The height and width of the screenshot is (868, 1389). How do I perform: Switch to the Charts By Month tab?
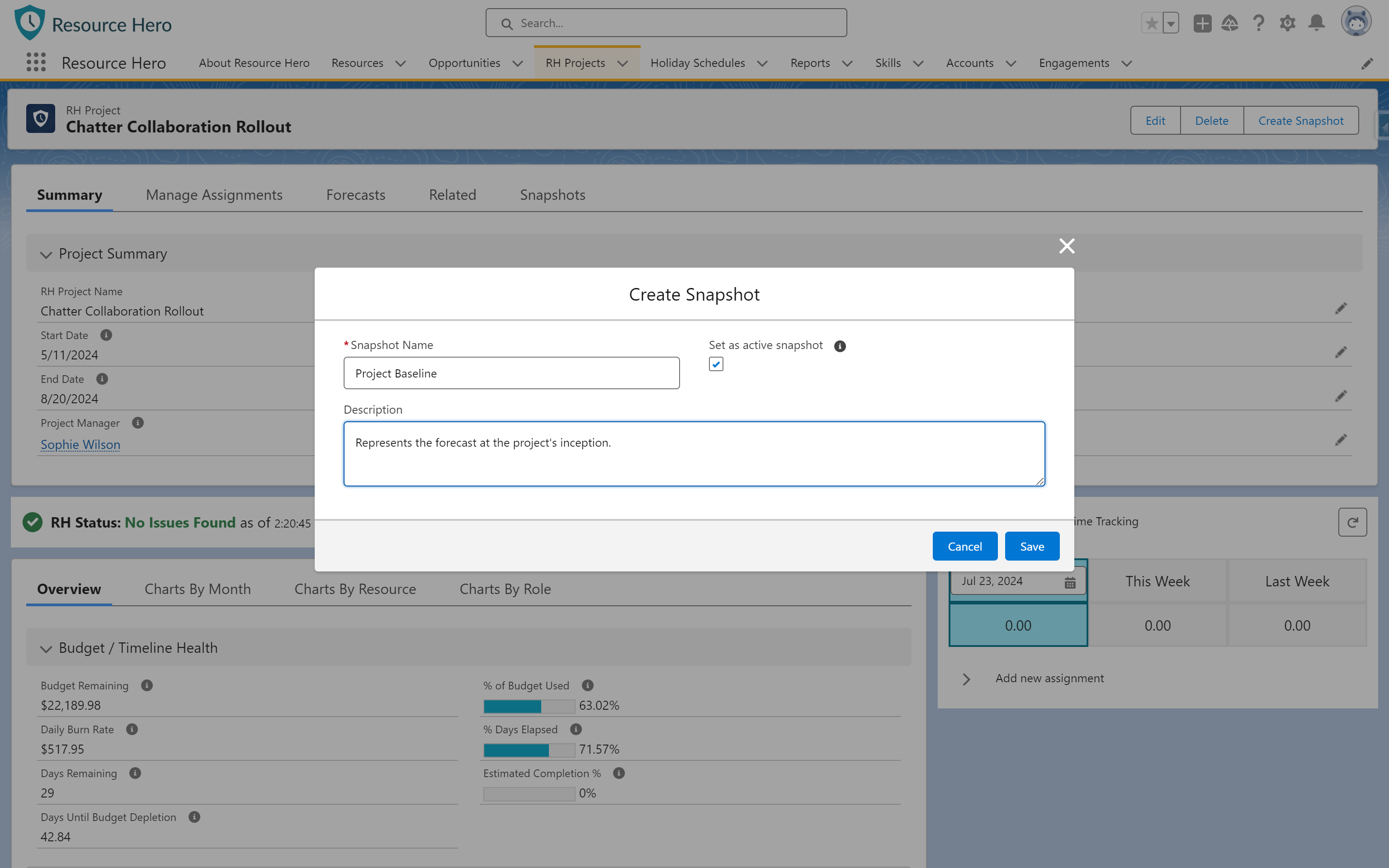coord(198,589)
